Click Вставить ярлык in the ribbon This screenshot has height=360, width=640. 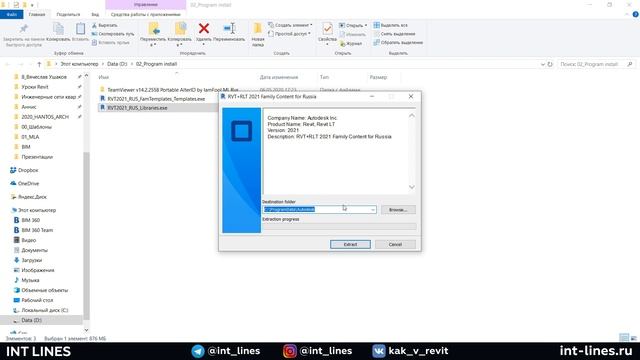pyautogui.click(x=110, y=42)
